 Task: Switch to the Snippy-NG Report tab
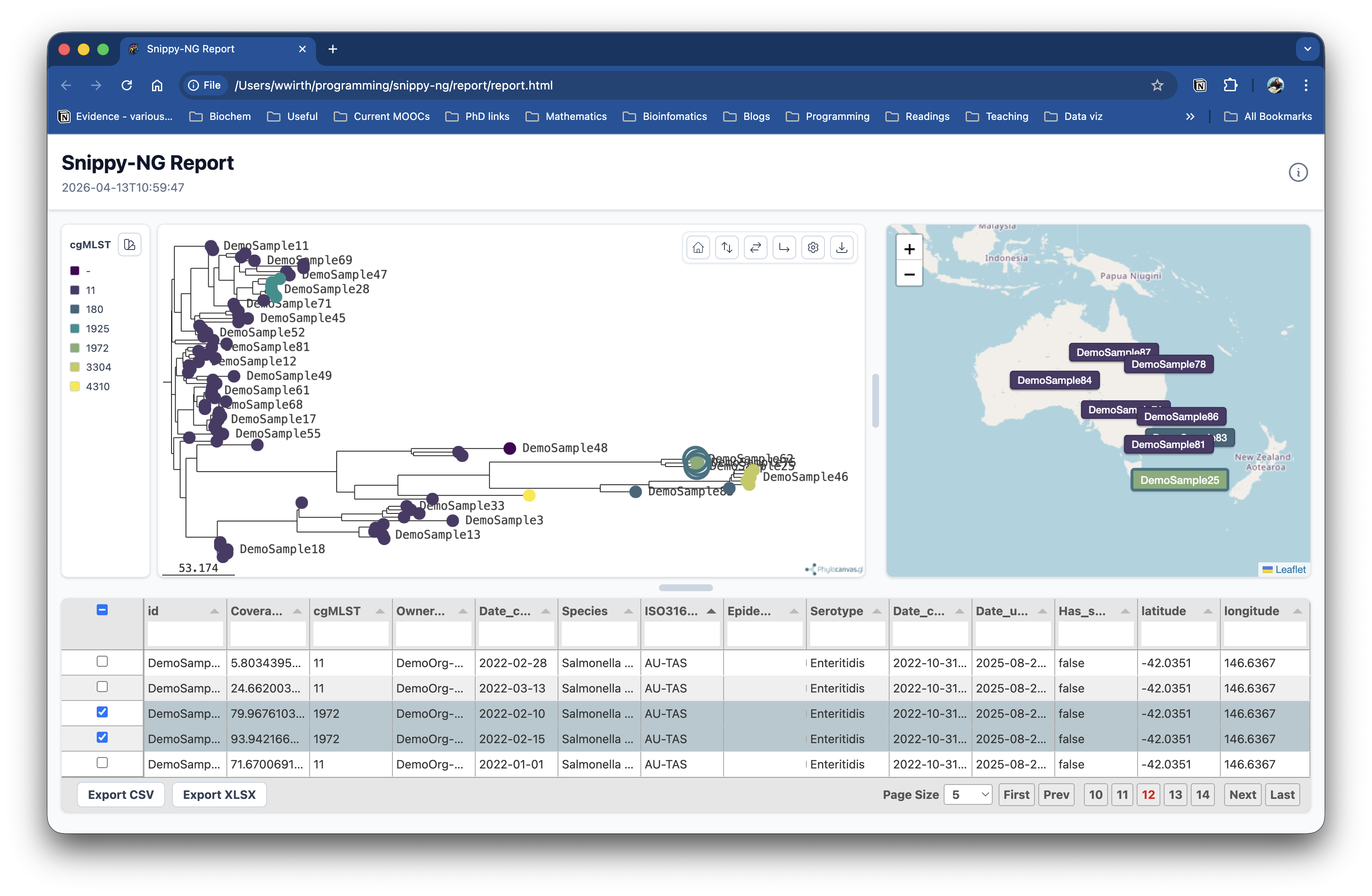tap(218, 49)
